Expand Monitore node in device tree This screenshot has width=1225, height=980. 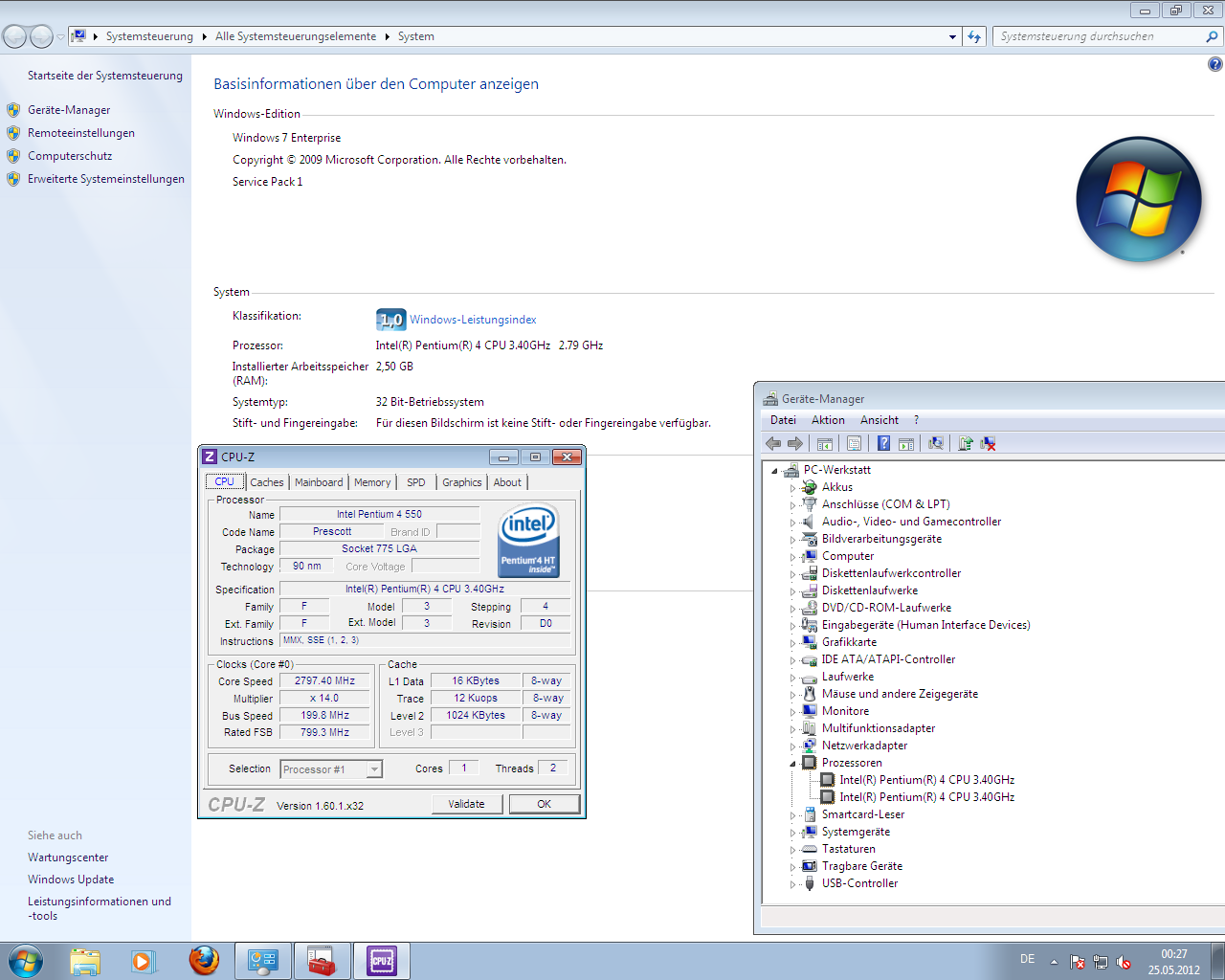click(x=792, y=711)
